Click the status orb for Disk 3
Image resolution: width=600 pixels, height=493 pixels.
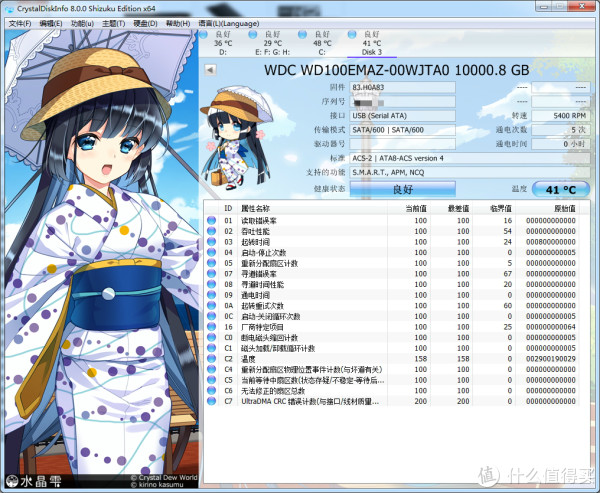[352, 35]
